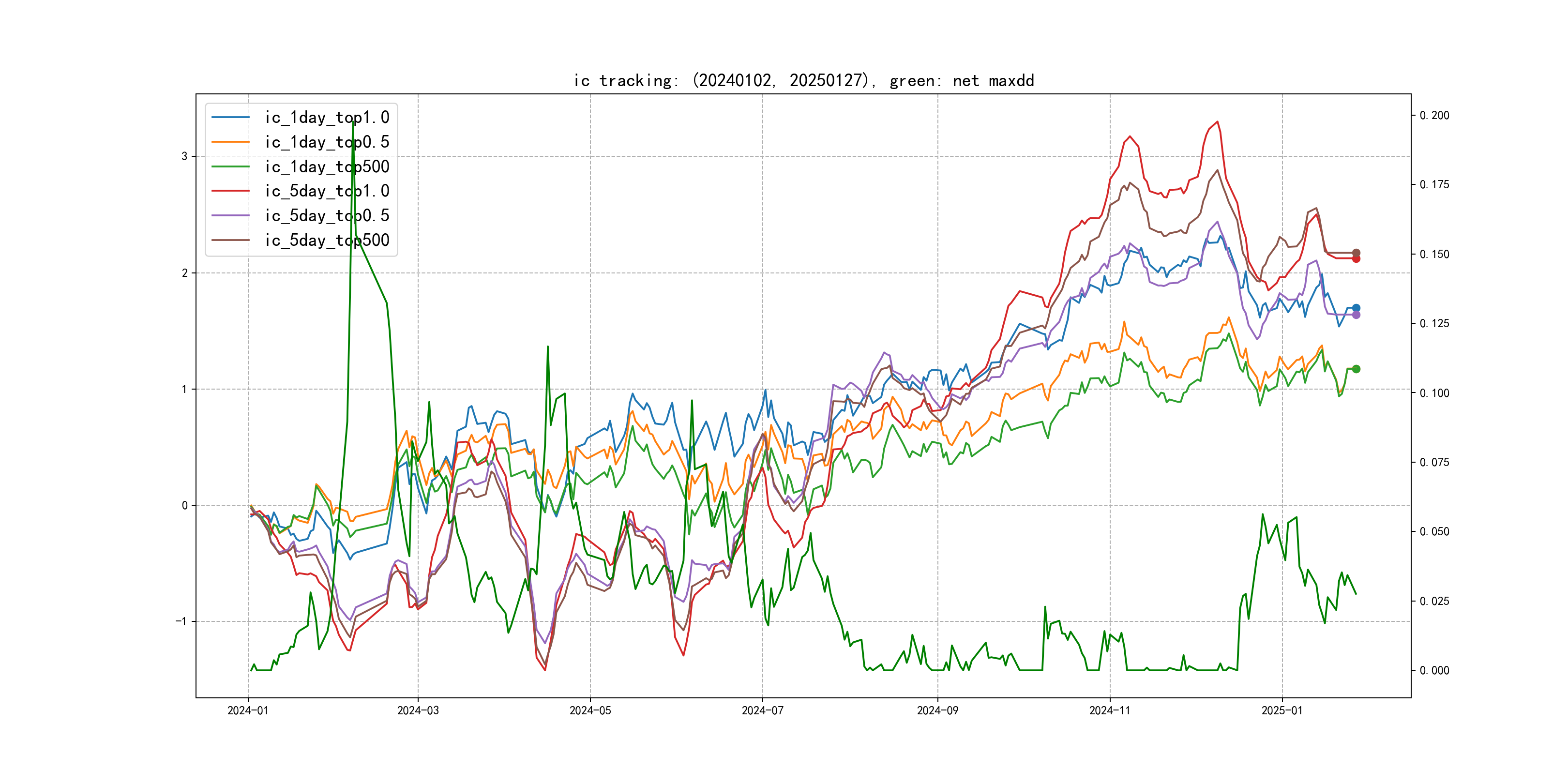Click the green end-point marker dot

pyautogui.click(x=1356, y=369)
